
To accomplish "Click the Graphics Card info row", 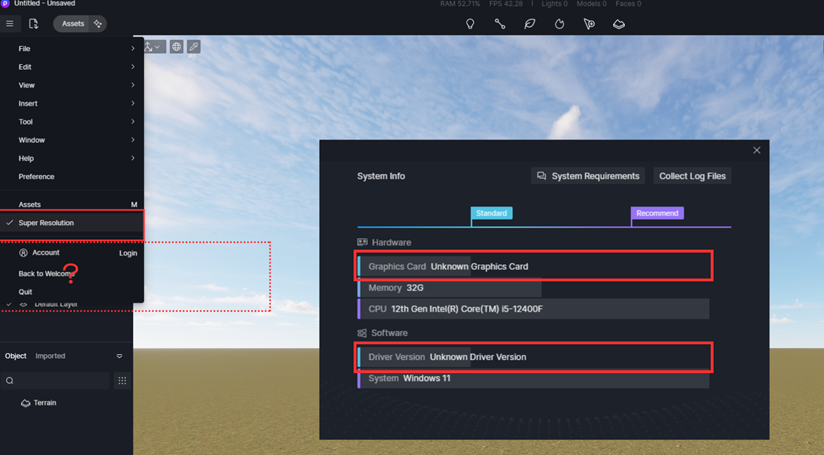I will [x=533, y=266].
